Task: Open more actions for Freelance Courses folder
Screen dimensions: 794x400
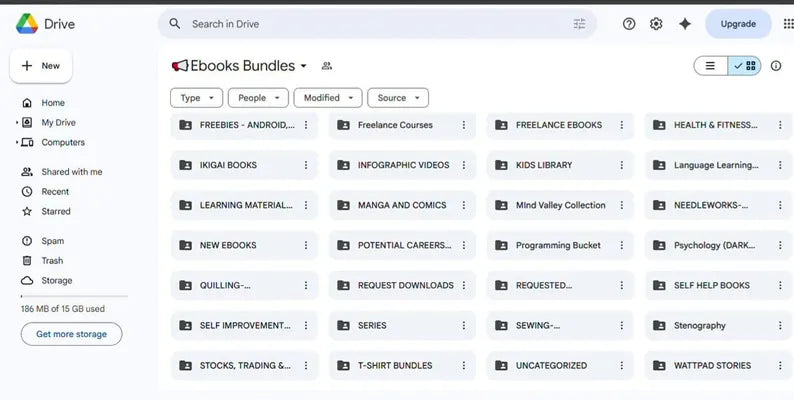Action: pos(464,125)
